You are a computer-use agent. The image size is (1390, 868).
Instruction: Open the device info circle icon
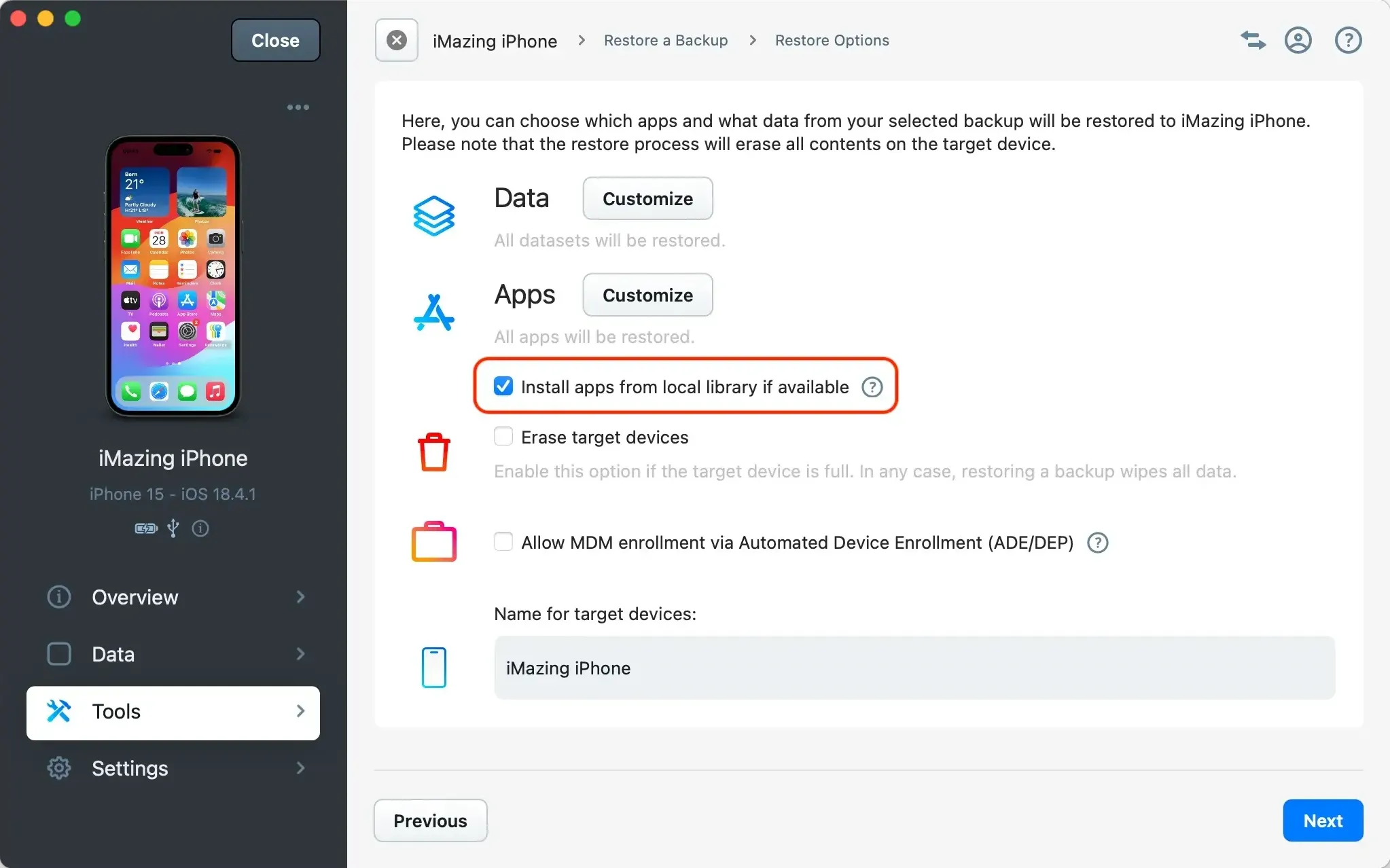(x=200, y=528)
